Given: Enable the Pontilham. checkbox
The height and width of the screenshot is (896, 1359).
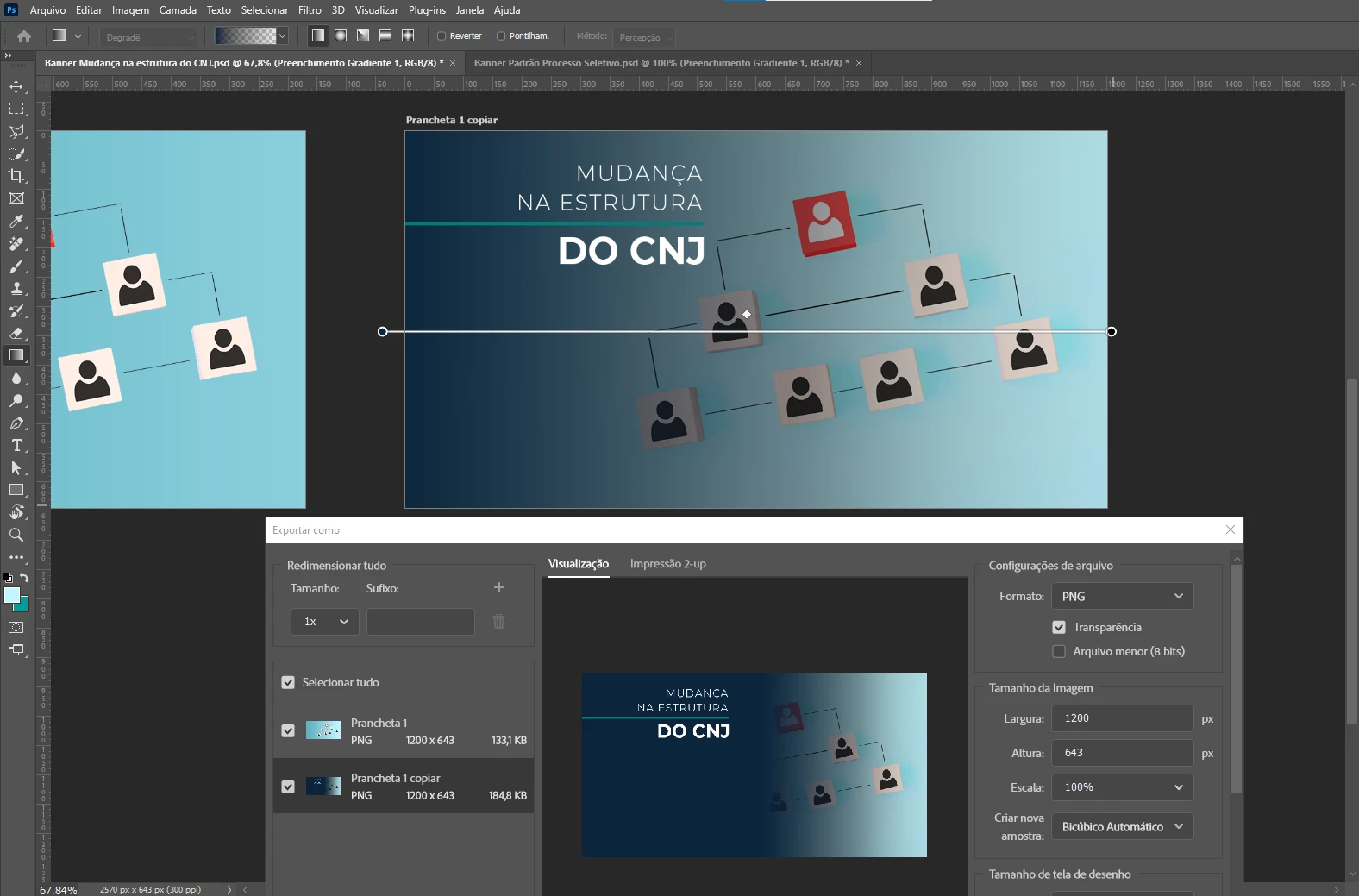Looking at the screenshot, I should [x=501, y=36].
